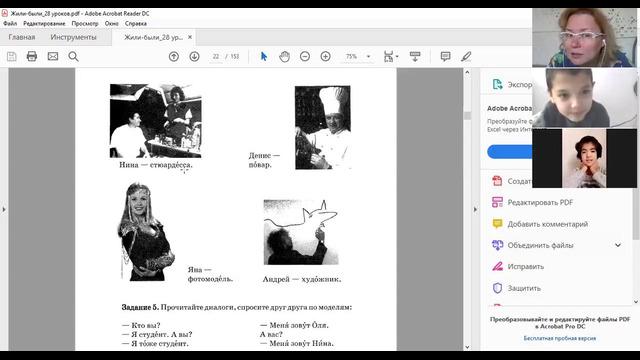Send file by email envelope icon
Viewport: 640px width, 360px height.
[53, 56]
